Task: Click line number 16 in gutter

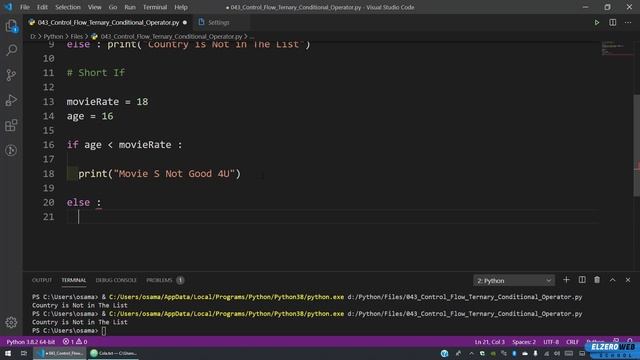Action: (x=48, y=145)
